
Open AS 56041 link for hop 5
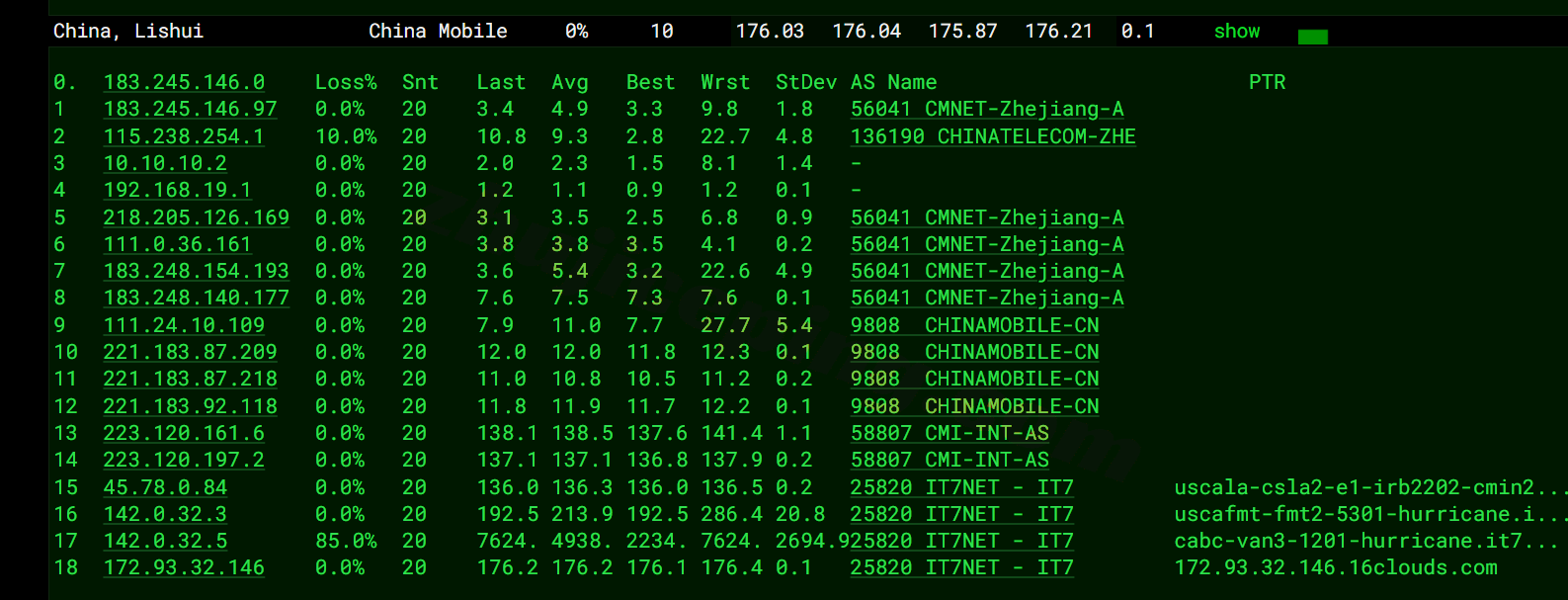click(x=987, y=218)
